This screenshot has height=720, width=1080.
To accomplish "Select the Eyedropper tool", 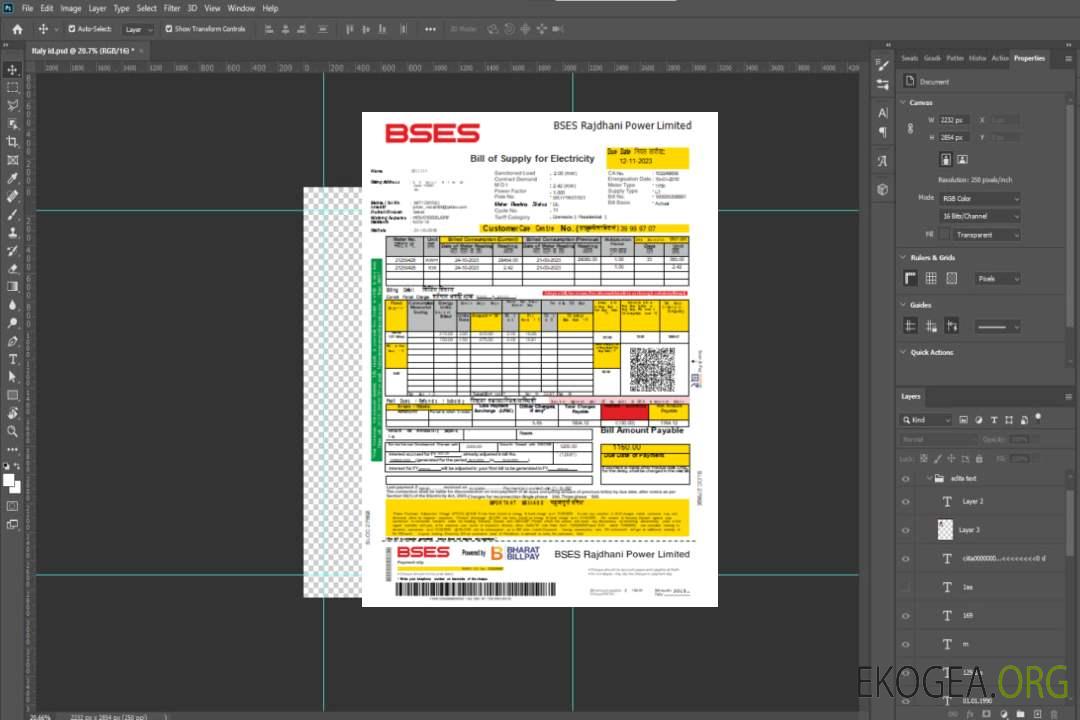I will coord(13,178).
